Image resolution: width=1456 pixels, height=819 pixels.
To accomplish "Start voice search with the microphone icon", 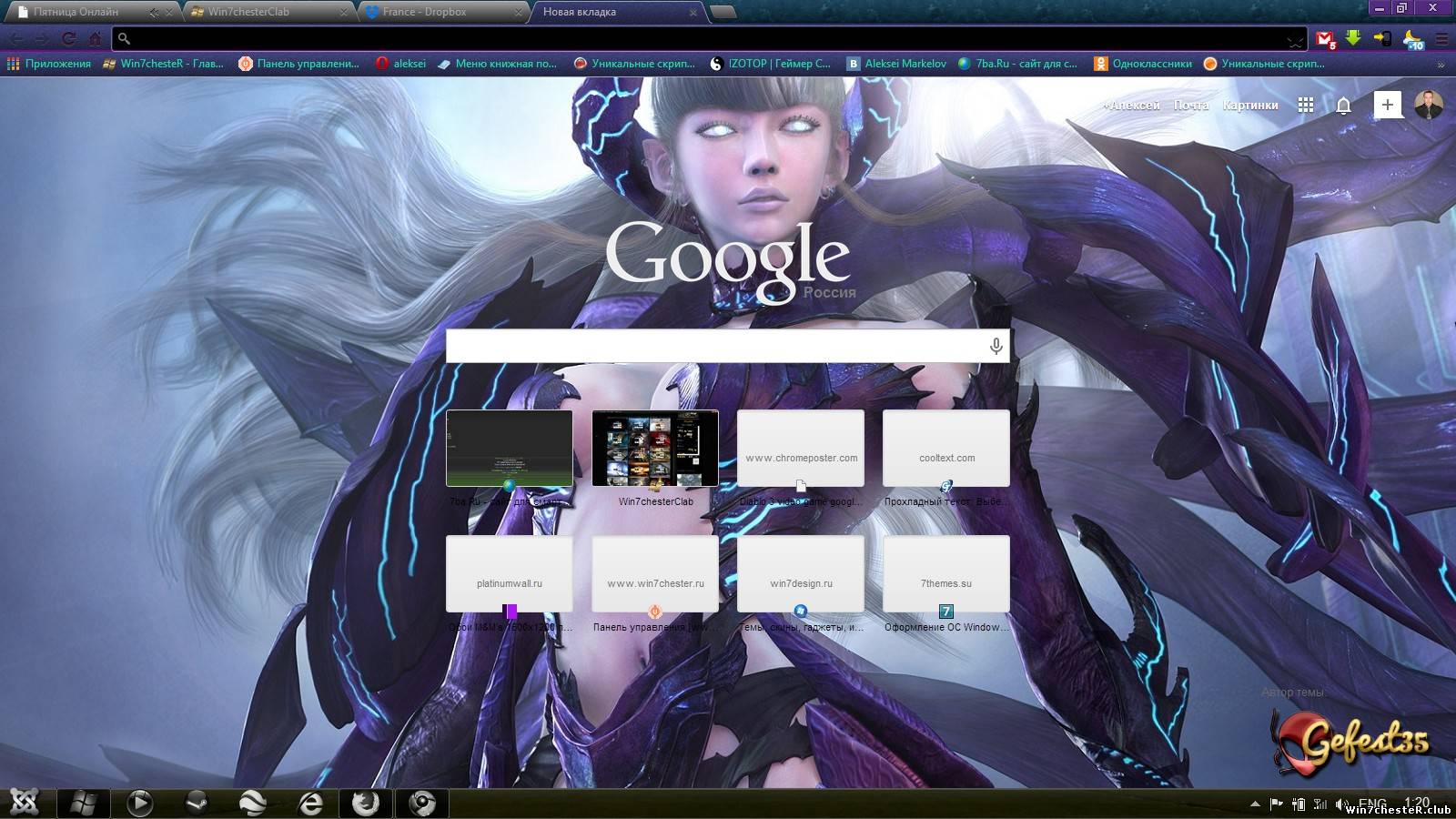I will click(x=996, y=346).
